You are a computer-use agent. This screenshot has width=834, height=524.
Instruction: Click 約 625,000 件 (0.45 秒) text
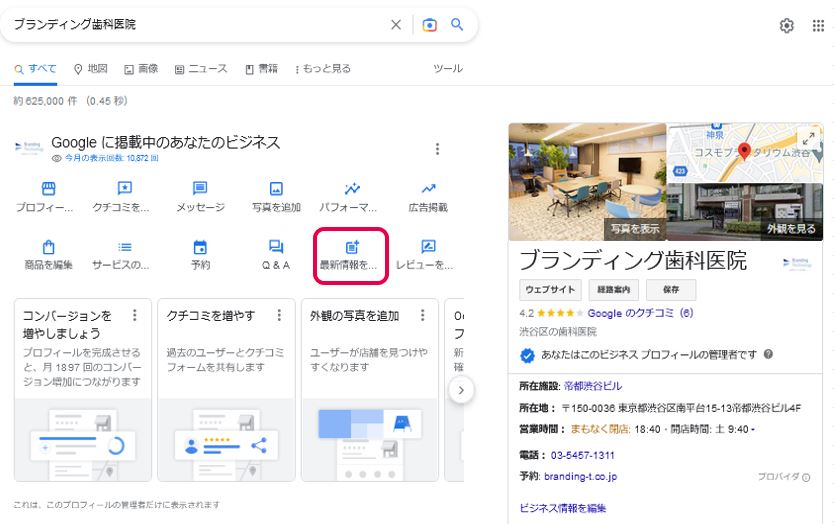(x=70, y=101)
